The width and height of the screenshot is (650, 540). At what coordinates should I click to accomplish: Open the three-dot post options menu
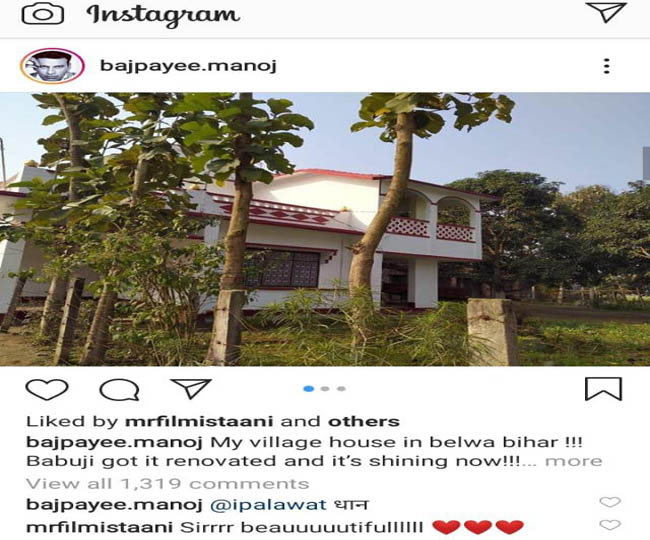(x=606, y=66)
